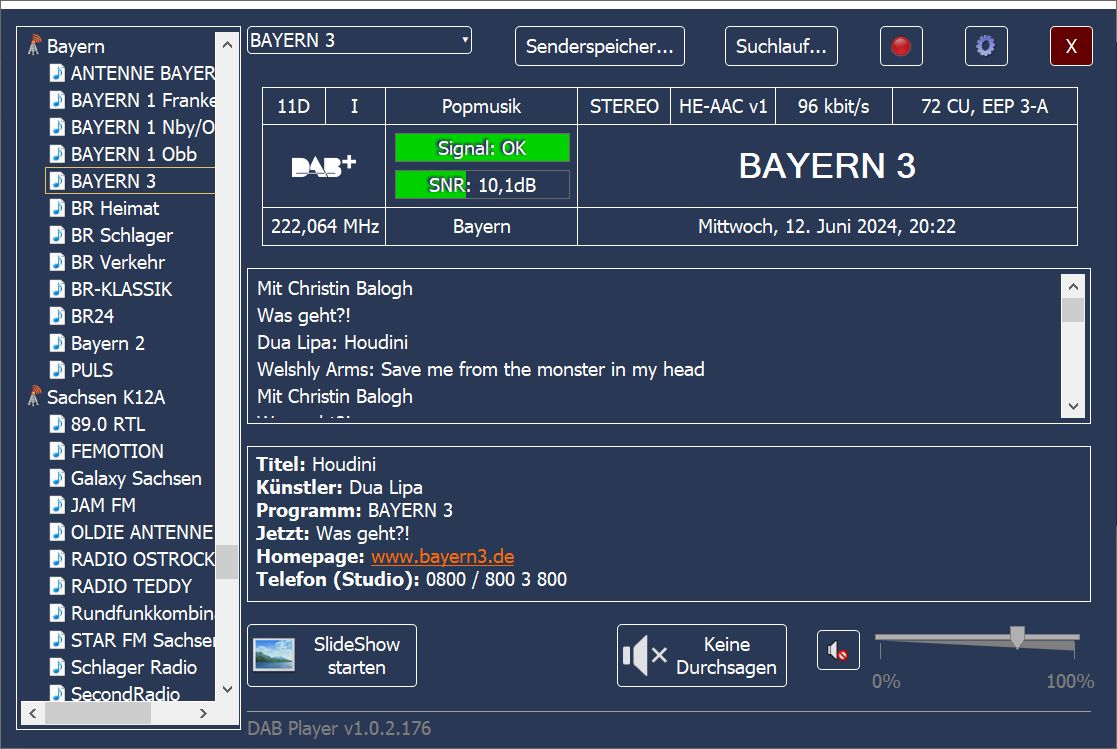This screenshot has width=1117, height=749.
Task: Start a station scan with Suchlauf
Action: [781, 47]
